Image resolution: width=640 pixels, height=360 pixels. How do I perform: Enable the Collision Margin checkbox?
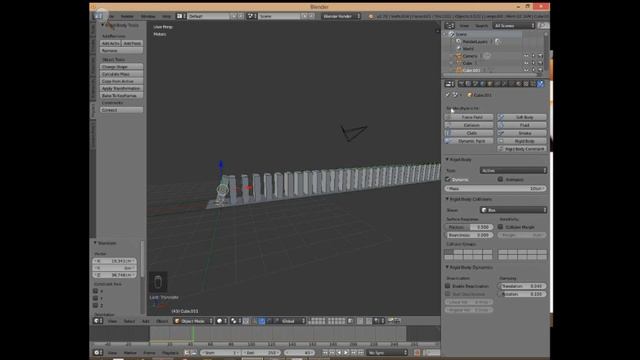pos(500,227)
